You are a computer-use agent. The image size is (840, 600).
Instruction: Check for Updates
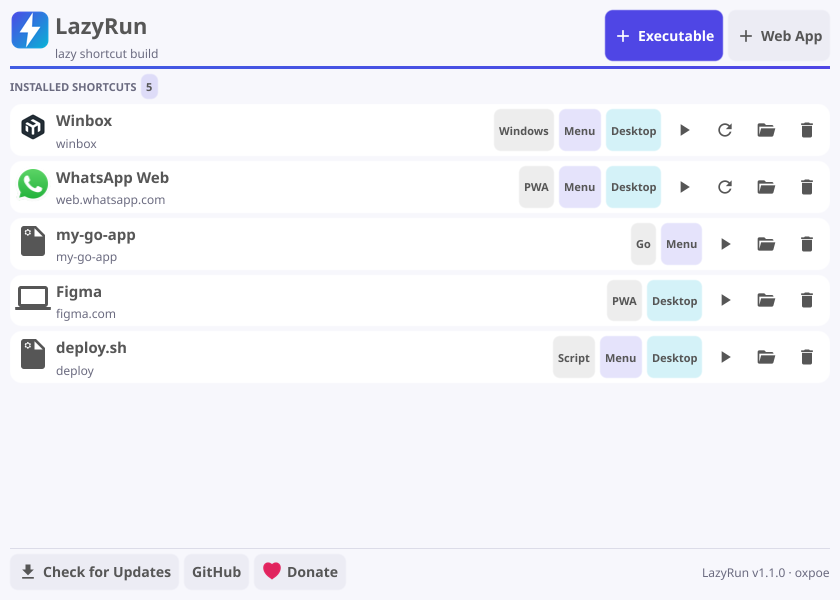[x=94, y=572]
